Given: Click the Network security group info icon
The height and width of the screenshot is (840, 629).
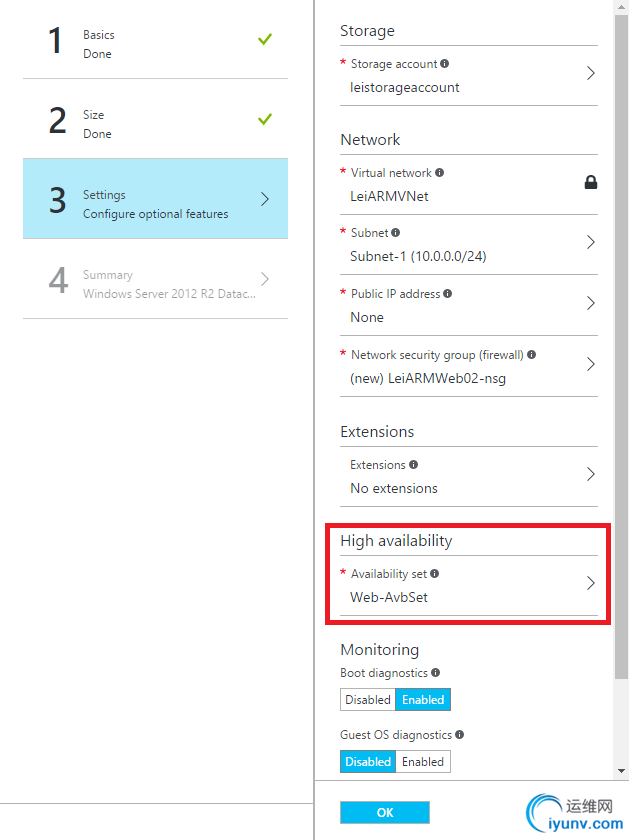Looking at the screenshot, I should point(531,355).
